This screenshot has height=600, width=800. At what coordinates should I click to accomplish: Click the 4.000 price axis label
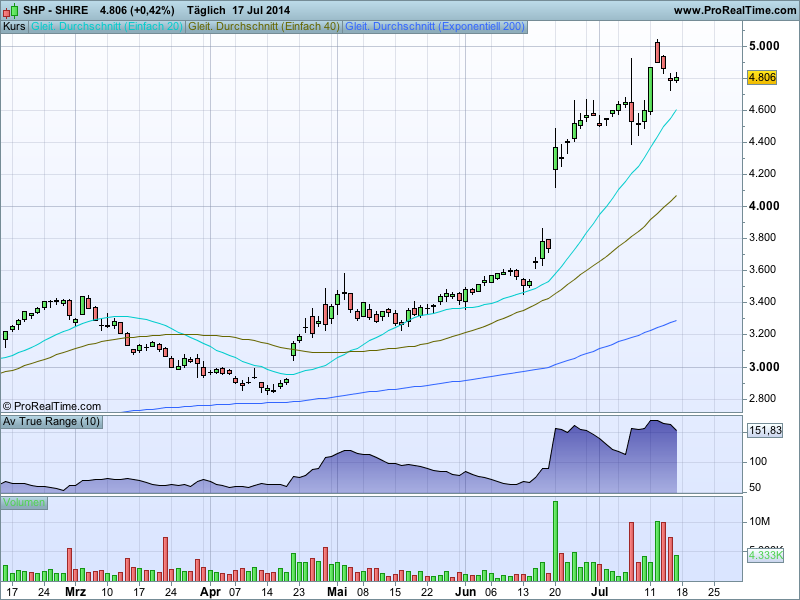(x=764, y=206)
